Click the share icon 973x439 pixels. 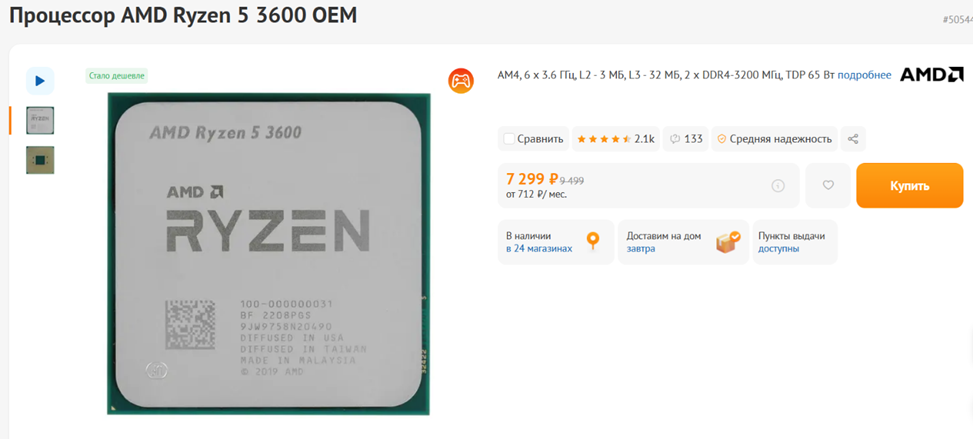pos(853,139)
